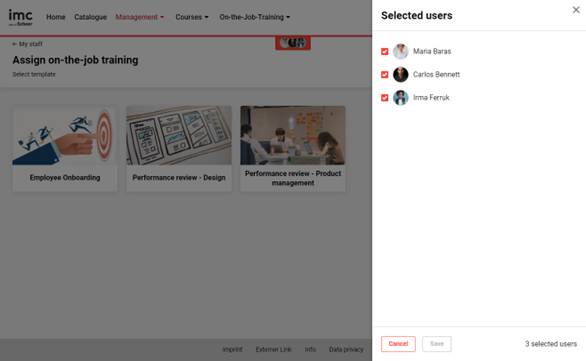Click the 3 selected users text

(x=551, y=344)
